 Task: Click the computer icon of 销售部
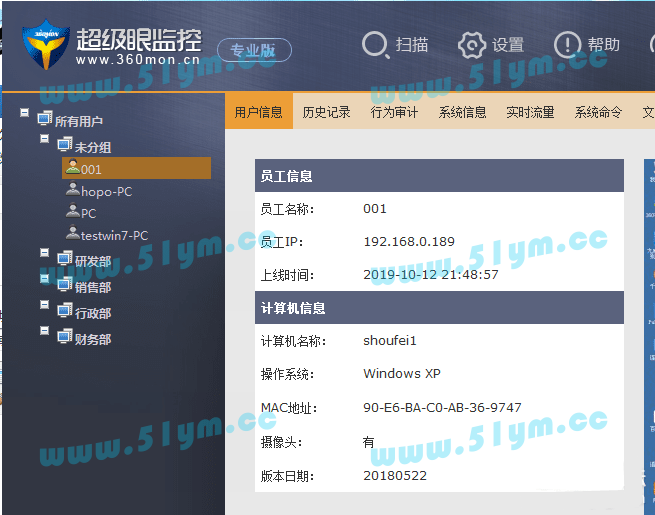click(65, 284)
